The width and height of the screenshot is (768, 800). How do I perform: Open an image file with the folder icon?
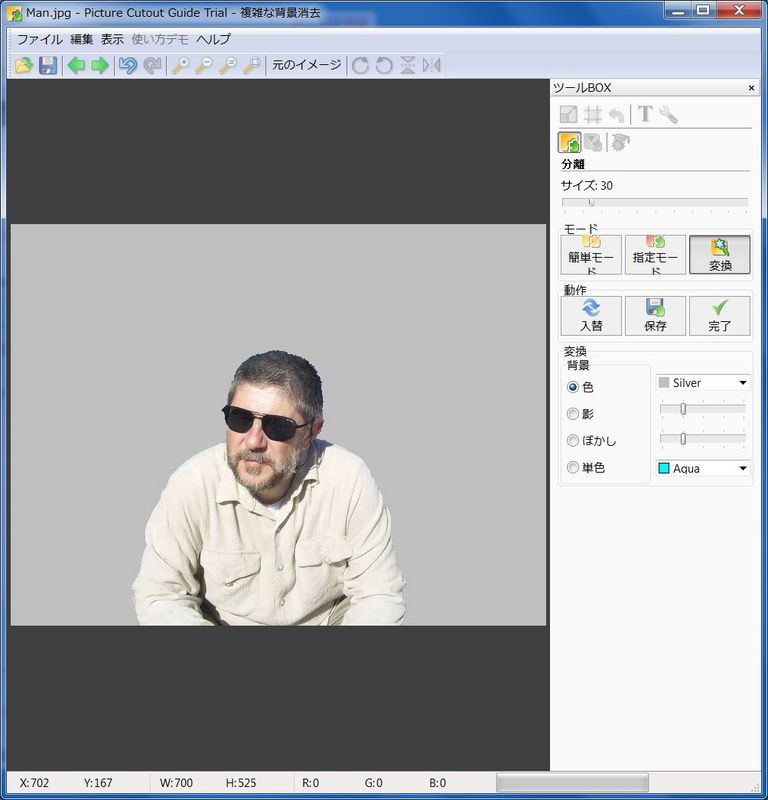click(23, 65)
